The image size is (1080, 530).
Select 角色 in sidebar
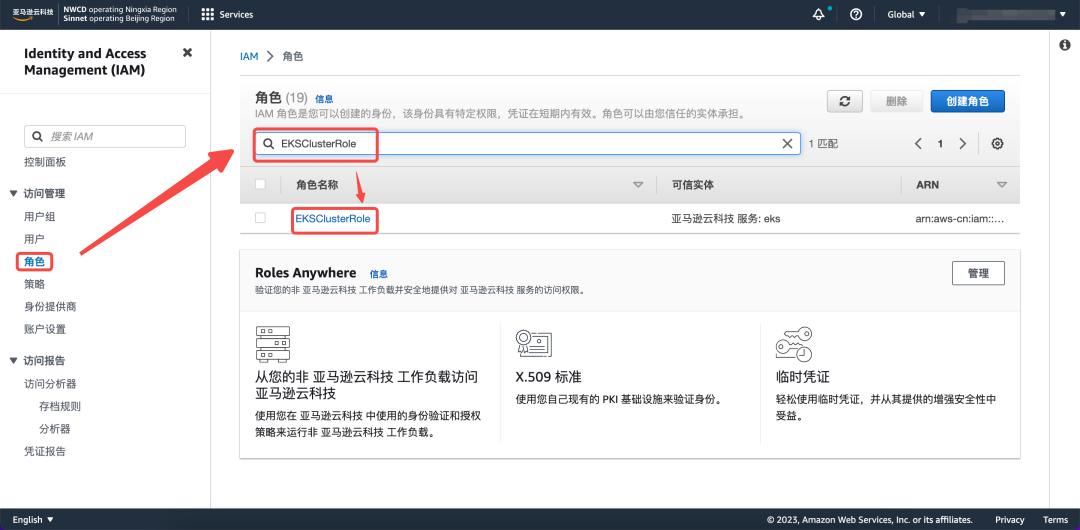(34, 261)
